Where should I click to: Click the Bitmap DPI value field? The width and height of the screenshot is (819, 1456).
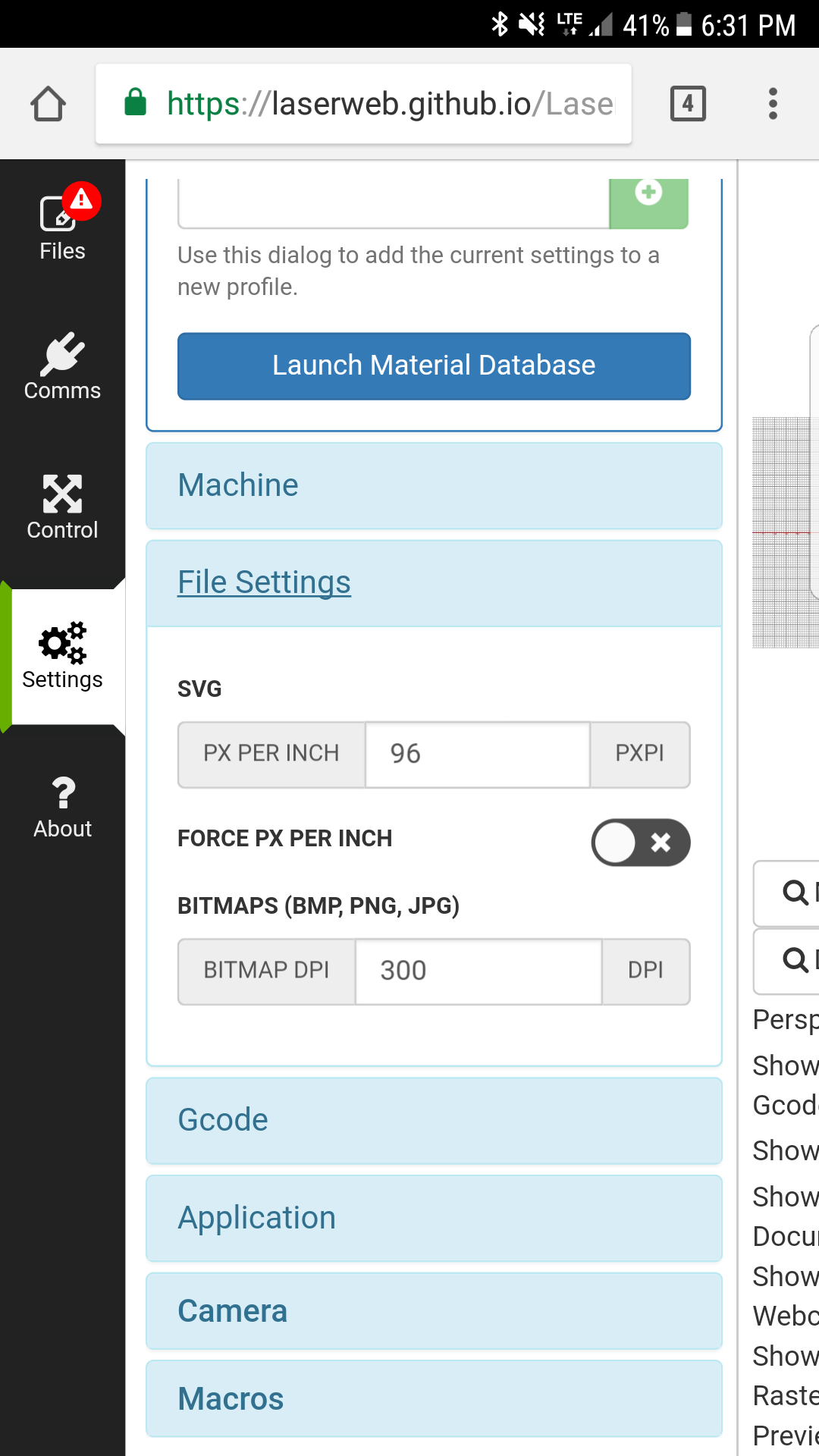[478, 971]
